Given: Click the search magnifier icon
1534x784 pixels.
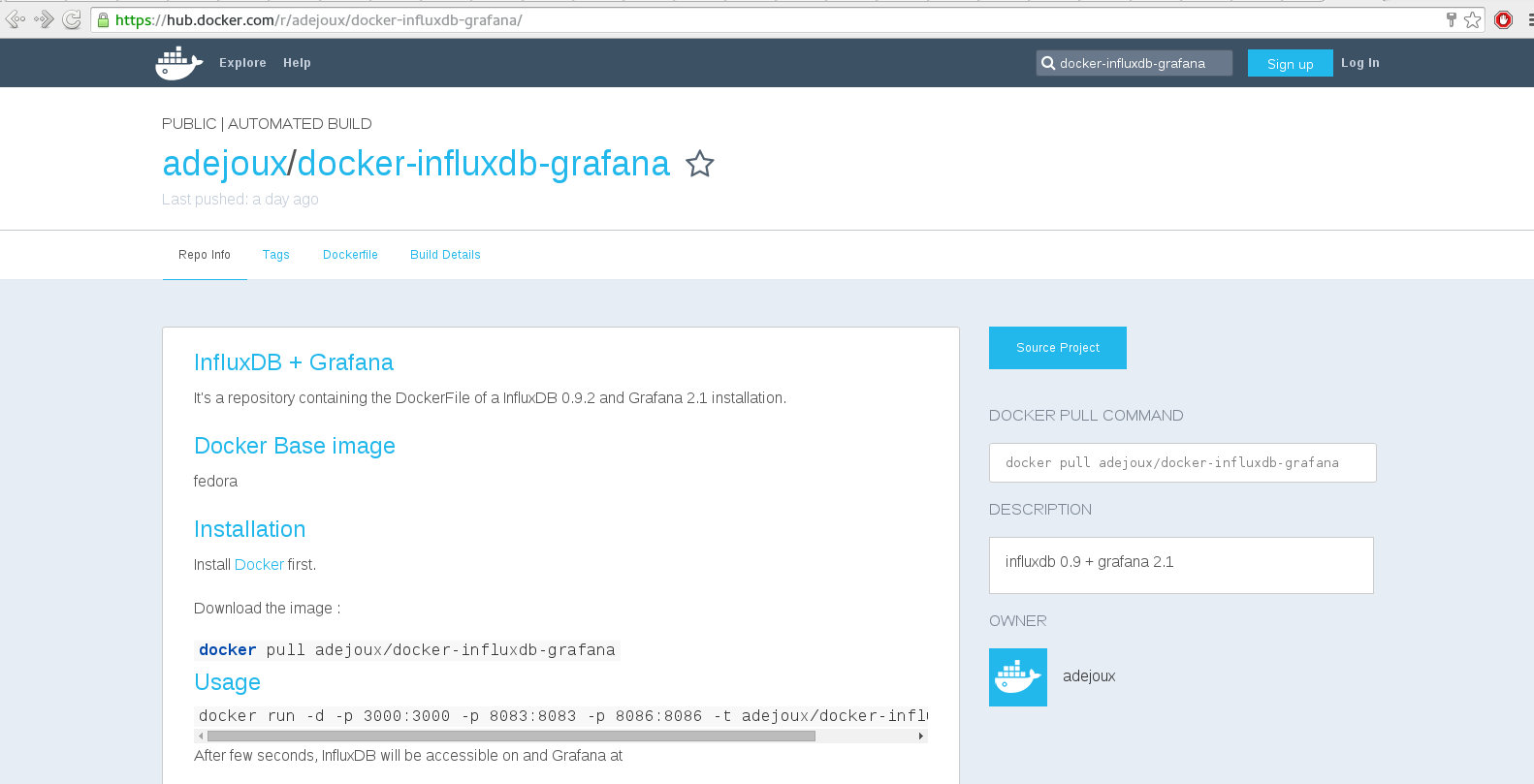Looking at the screenshot, I should point(1048,63).
